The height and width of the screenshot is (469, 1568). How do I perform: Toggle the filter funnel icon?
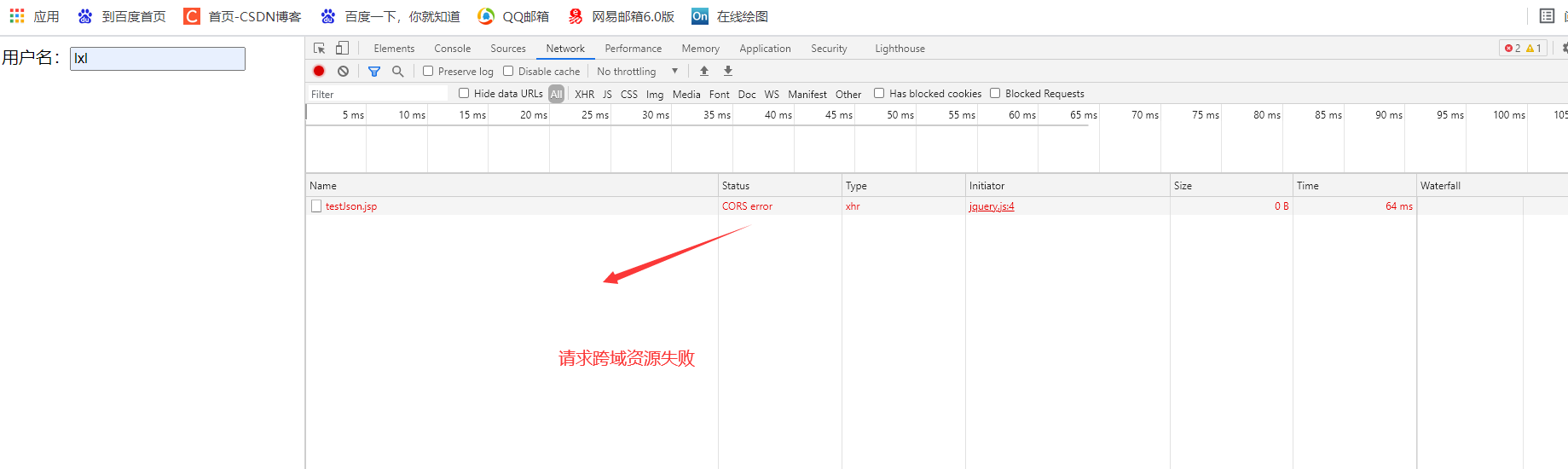tap(374, 72)
